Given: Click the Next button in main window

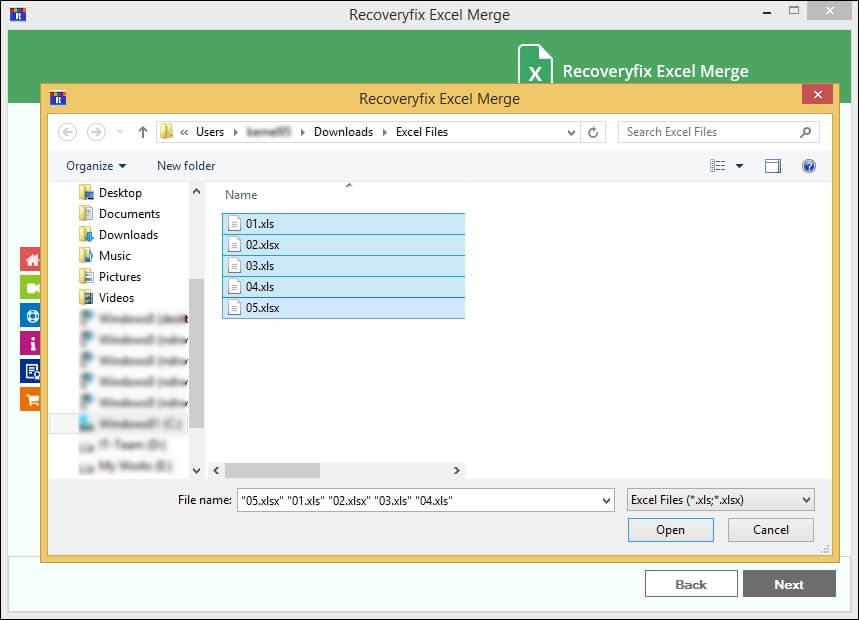Looking at the screenshot, I should 789,584.
